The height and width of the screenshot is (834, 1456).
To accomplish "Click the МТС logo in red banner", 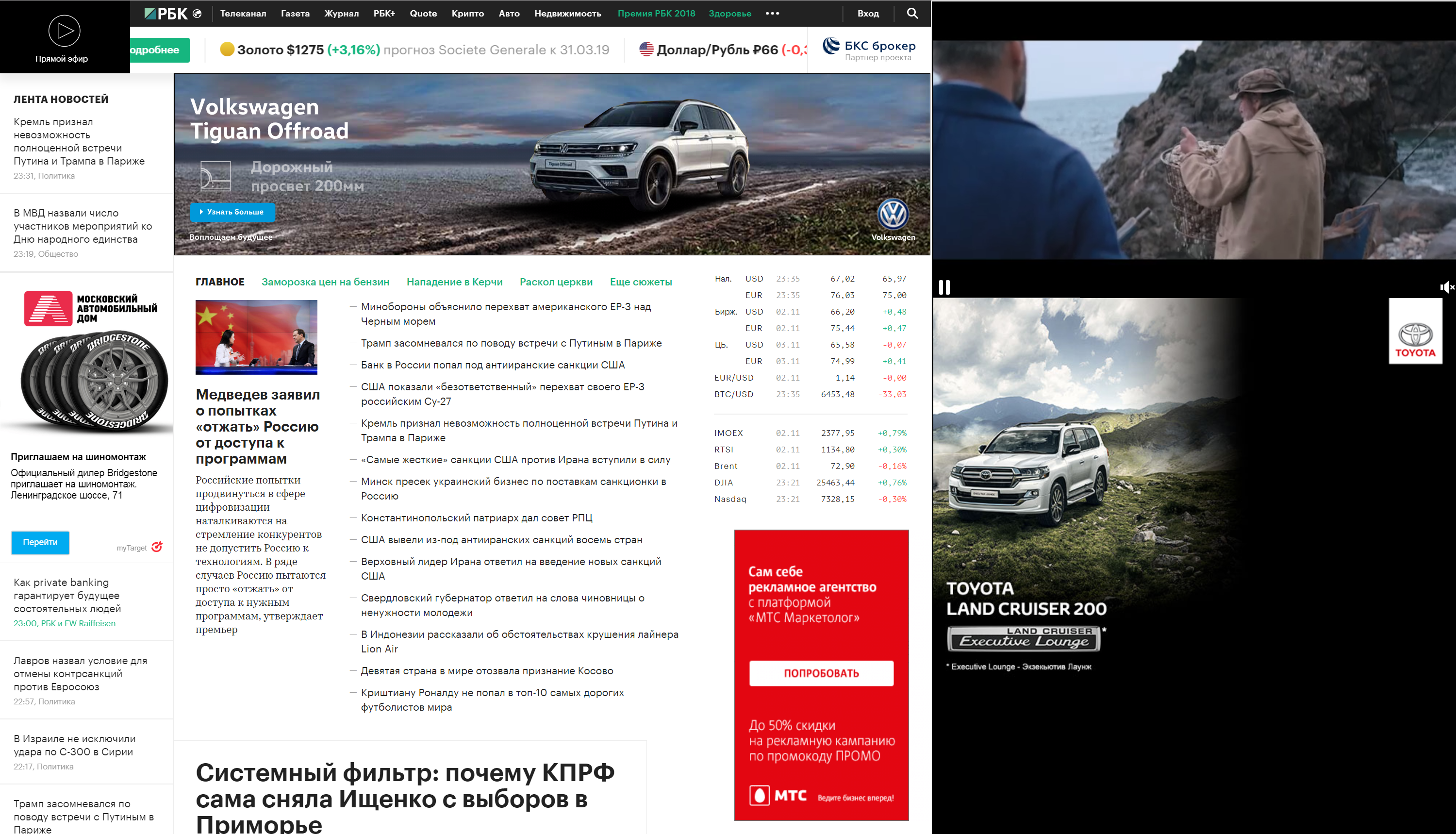I will click(778, 796).
